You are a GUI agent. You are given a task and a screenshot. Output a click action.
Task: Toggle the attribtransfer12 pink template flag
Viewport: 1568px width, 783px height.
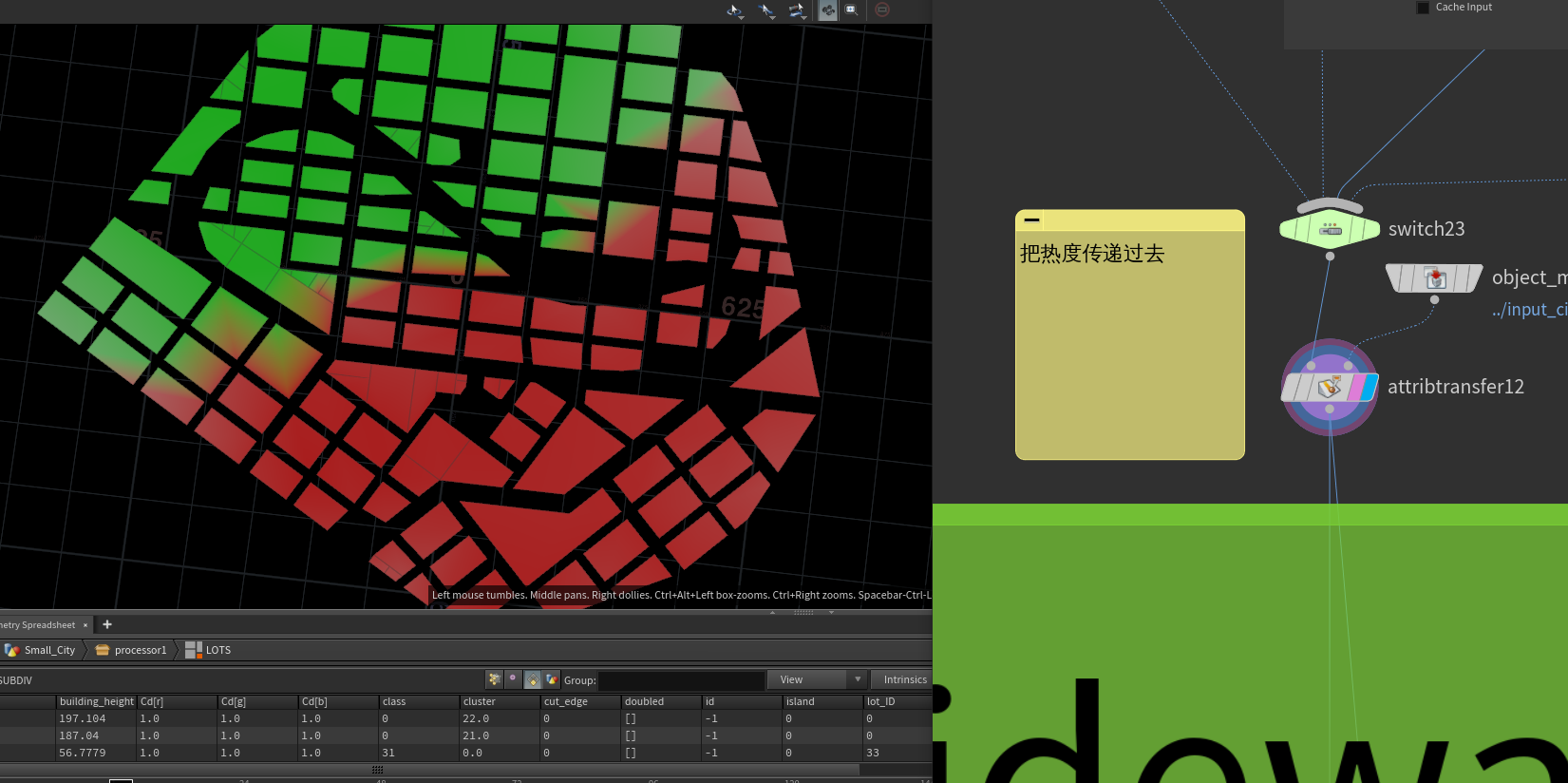pos(1357,387)
